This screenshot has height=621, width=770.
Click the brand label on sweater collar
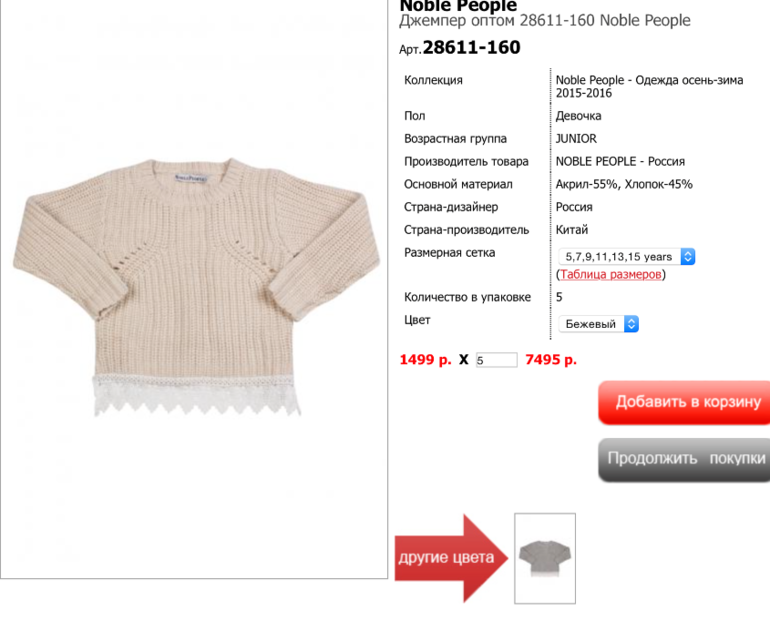pyautogui.click(x=192, y=179)
